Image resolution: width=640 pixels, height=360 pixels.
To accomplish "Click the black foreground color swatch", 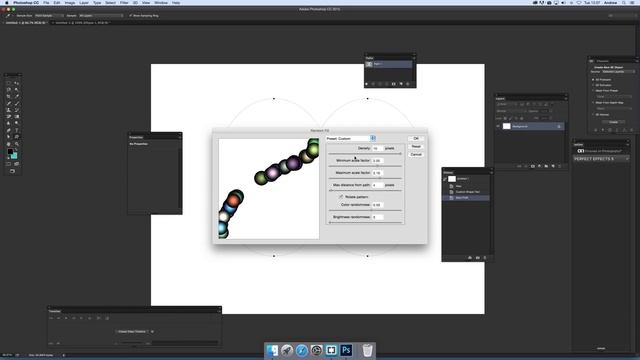I will [10, 152].
